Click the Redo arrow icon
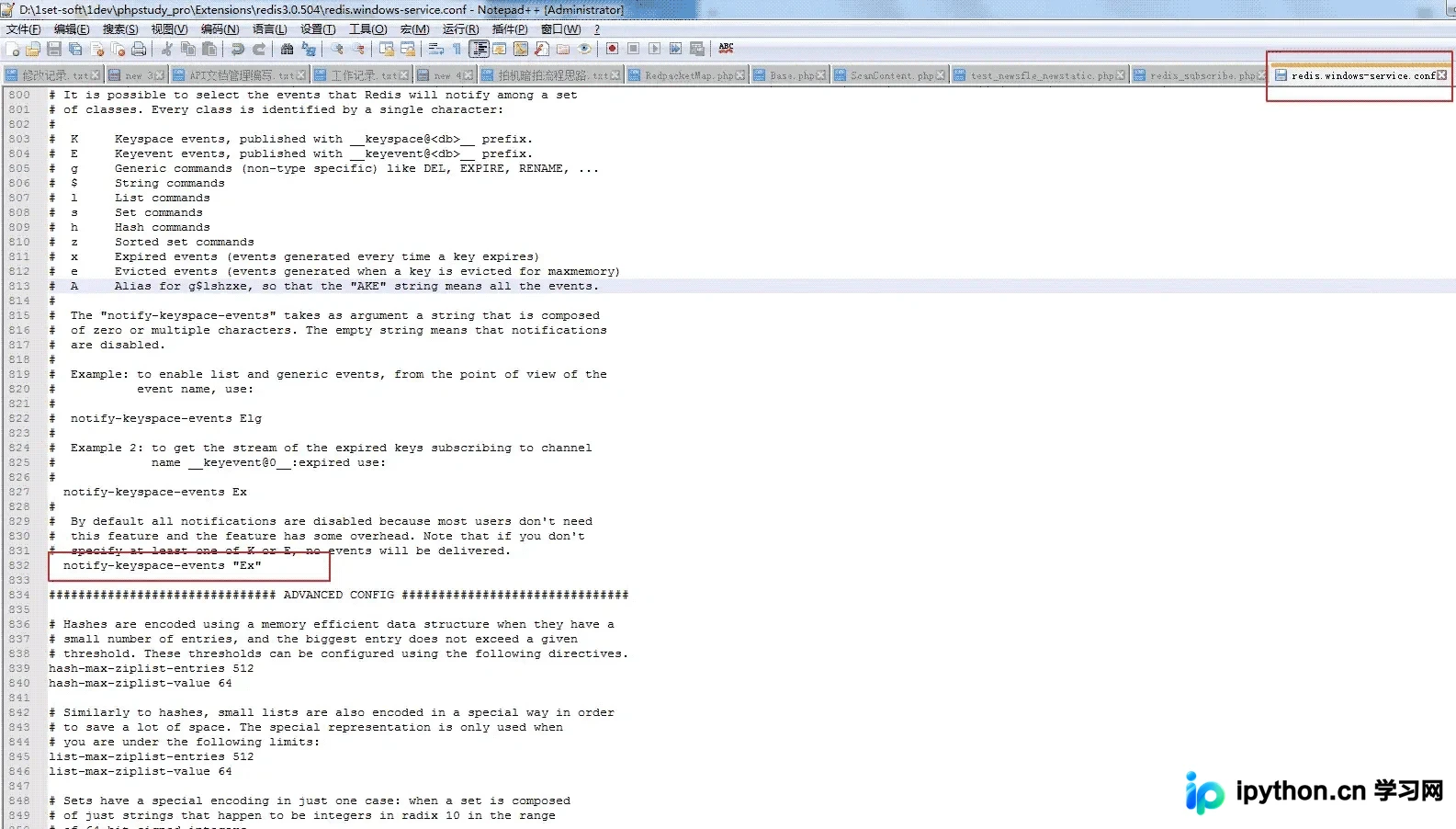This screenshot has height=829, width=1456. (259, 49)
